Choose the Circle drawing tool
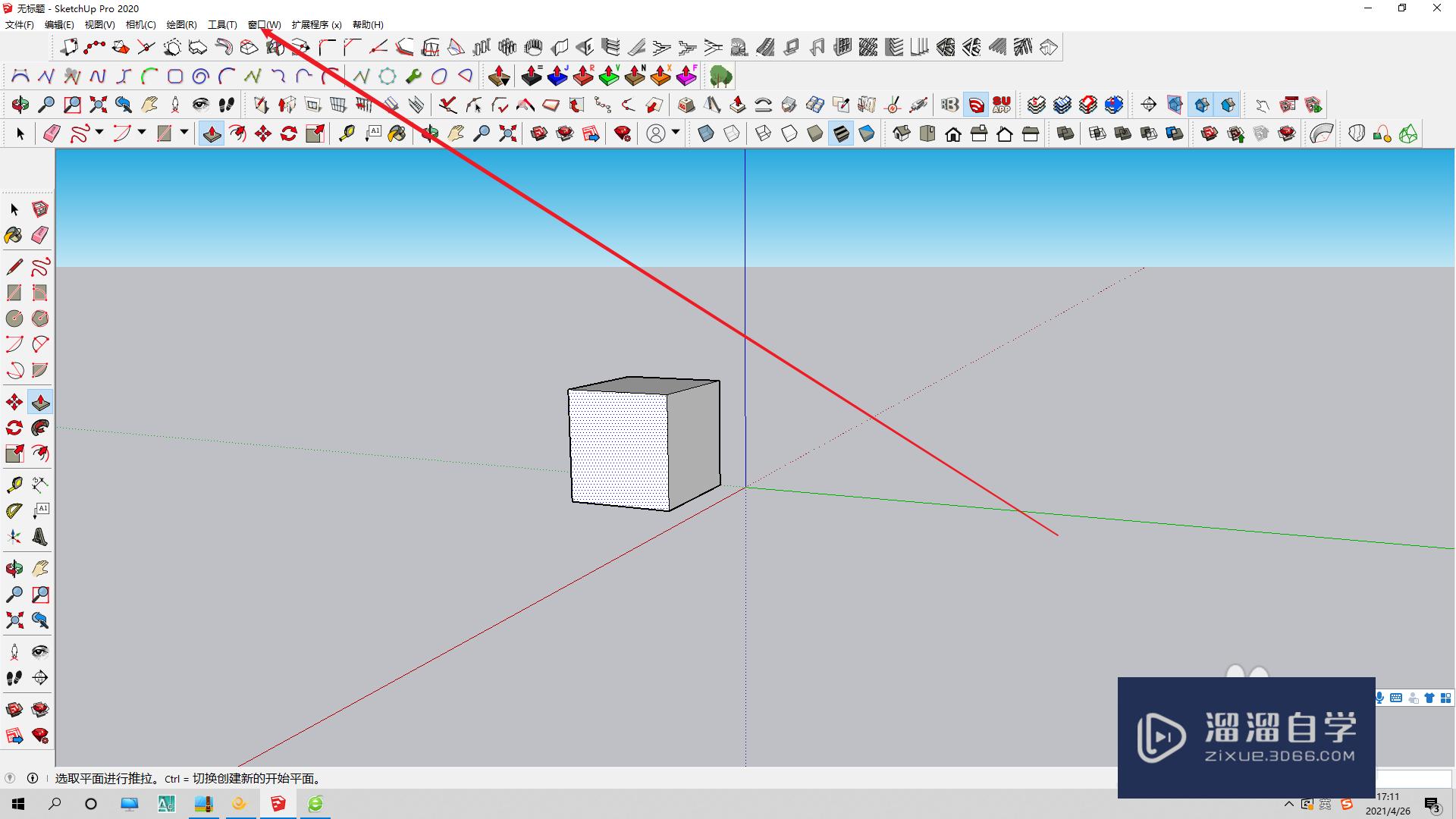This screenshot has height=819, width=1456. coord(14,318)
